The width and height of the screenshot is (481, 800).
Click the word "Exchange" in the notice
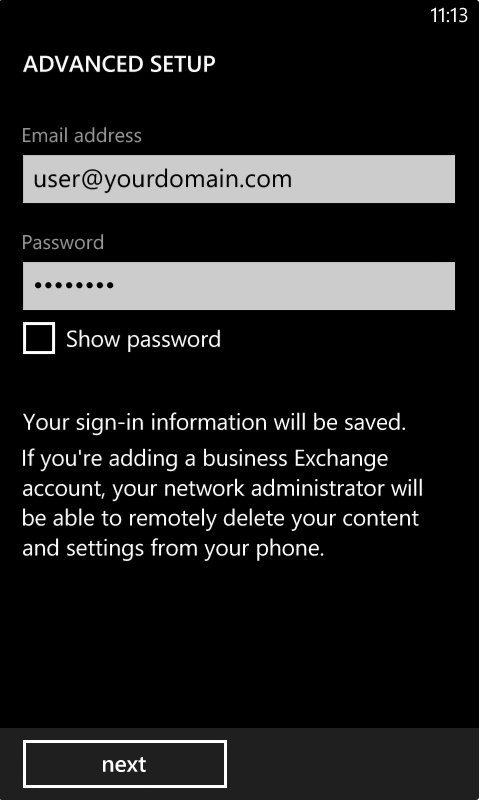[341, 459]
